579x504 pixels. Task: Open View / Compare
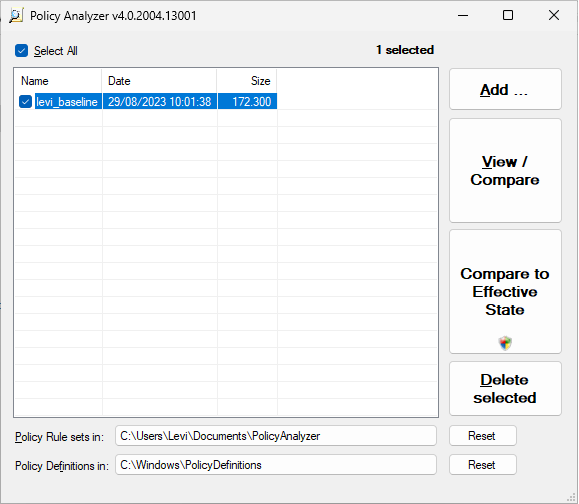coord(505,171)
